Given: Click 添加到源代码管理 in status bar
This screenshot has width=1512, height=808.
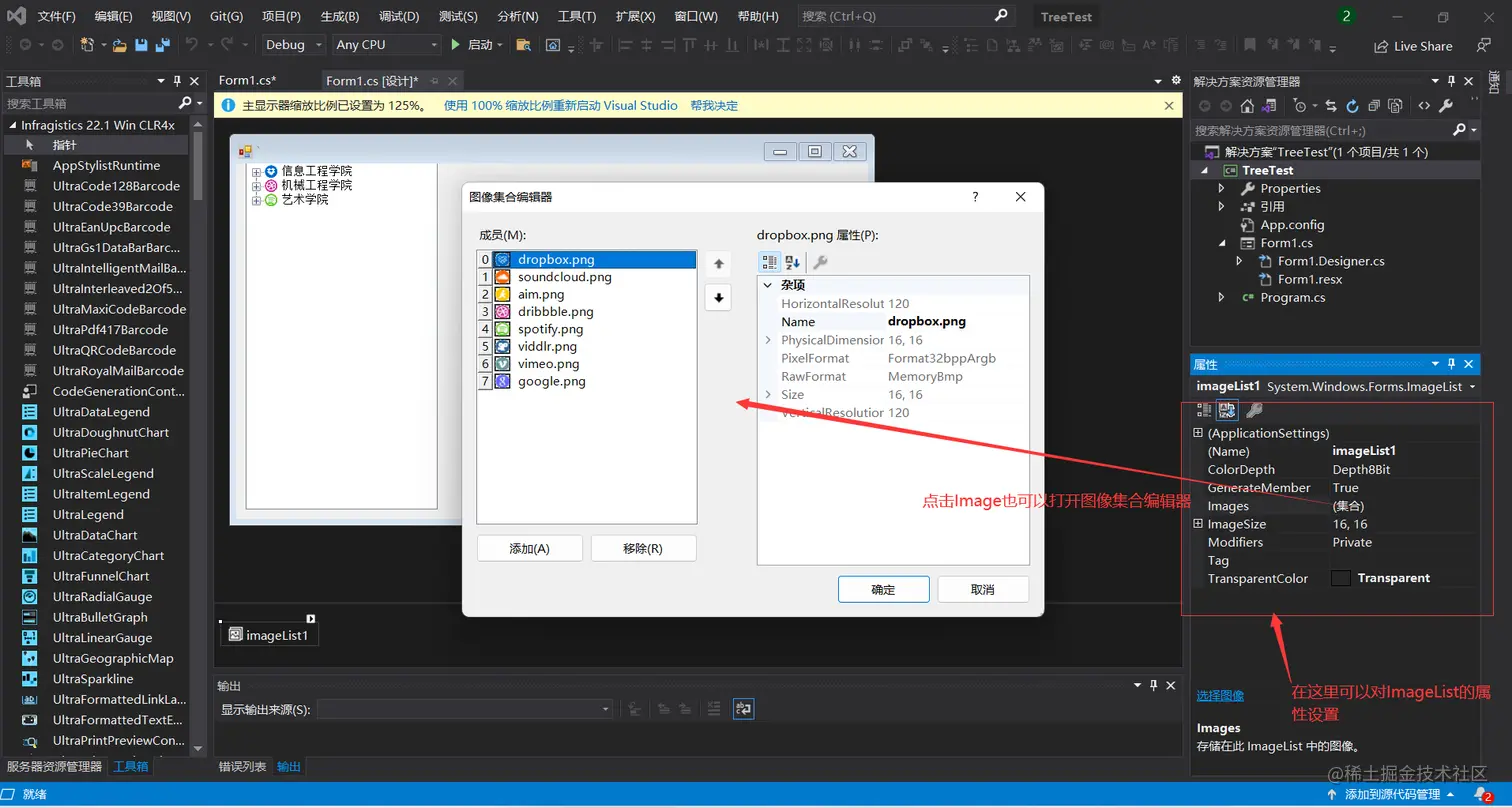Looking at the screenshot, I should [1394, 795].
